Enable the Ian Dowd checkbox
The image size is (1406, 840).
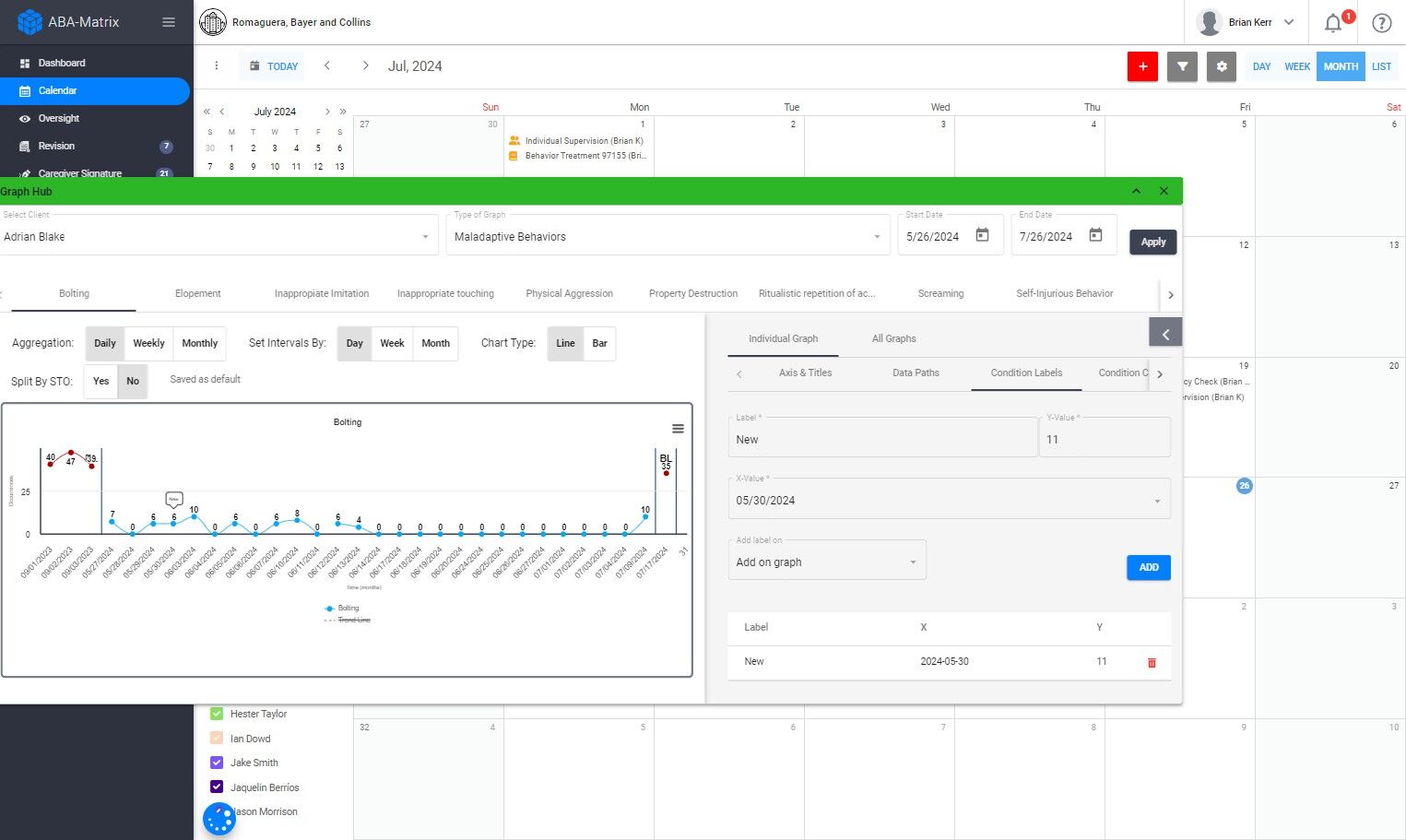coord(216,738)
